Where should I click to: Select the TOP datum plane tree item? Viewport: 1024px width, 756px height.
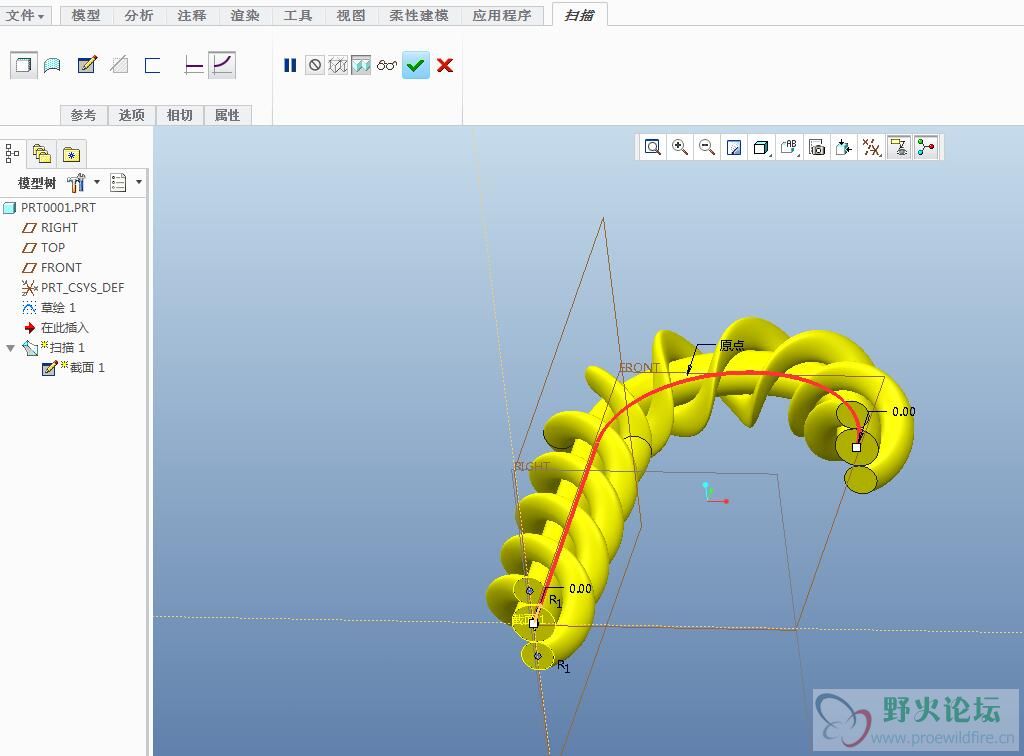44,247
